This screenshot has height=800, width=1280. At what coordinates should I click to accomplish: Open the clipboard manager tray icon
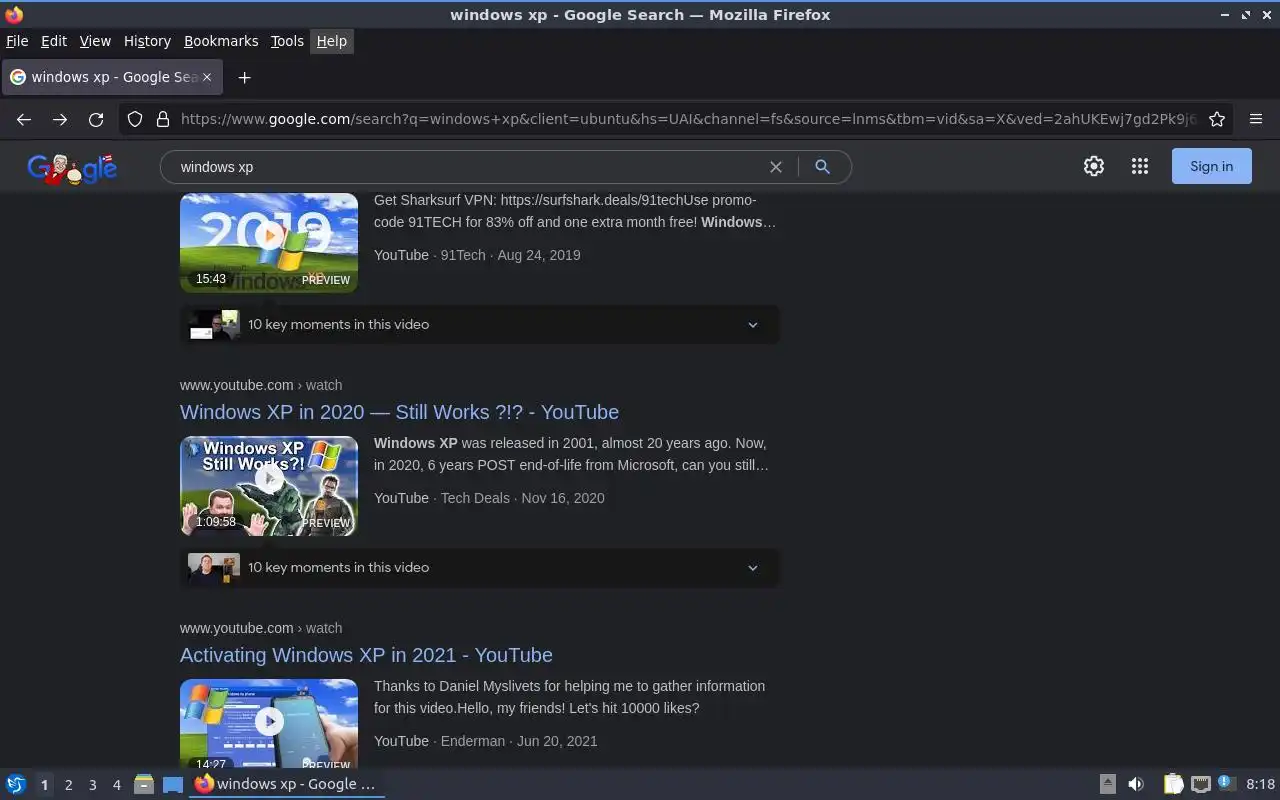pyautogui.click(x=1173, y=784)
